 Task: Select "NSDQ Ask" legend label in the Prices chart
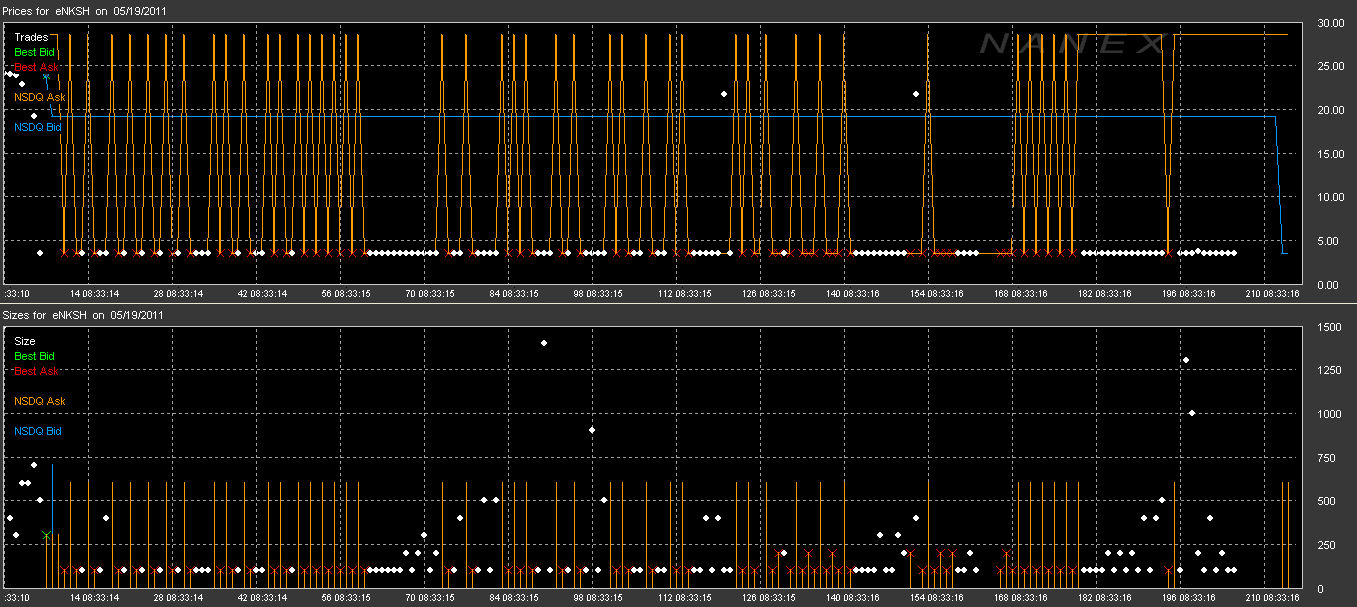click(40, 97)
